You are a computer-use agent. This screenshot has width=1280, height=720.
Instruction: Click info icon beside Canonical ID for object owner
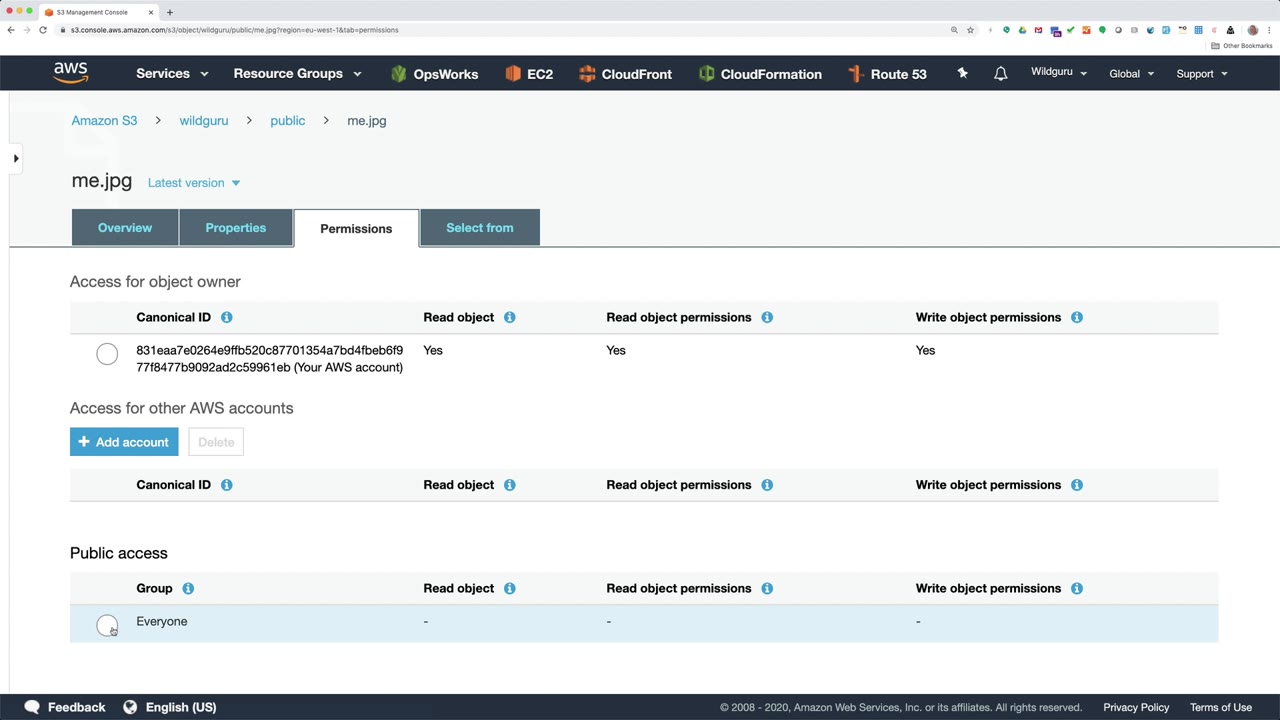point(226,317)
